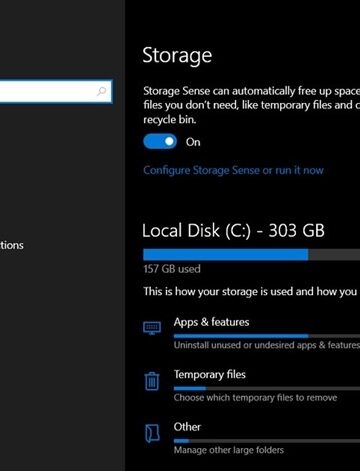Click the Temporary files trash icon

tap(152, 381)
